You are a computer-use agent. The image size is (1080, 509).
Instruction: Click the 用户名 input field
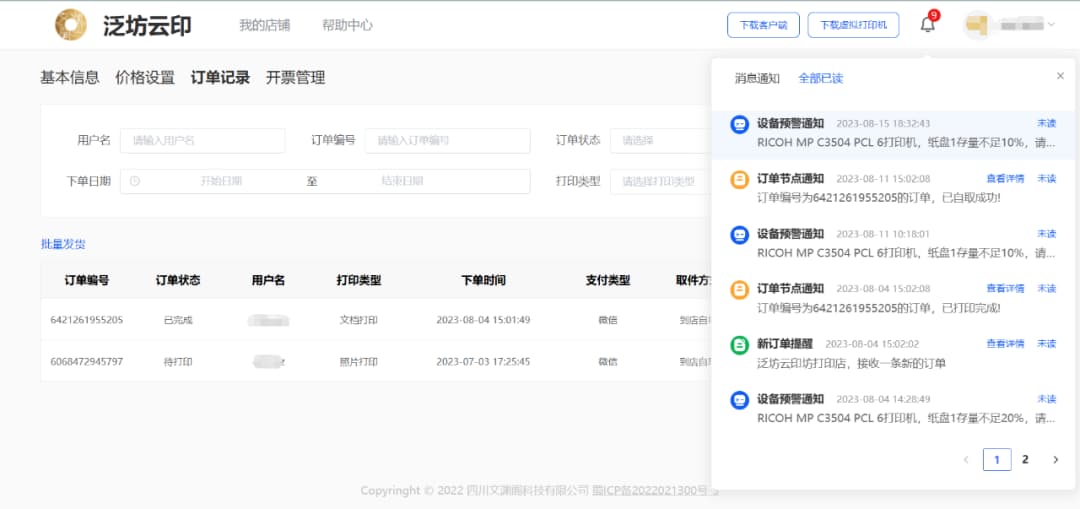pos(202,140)
